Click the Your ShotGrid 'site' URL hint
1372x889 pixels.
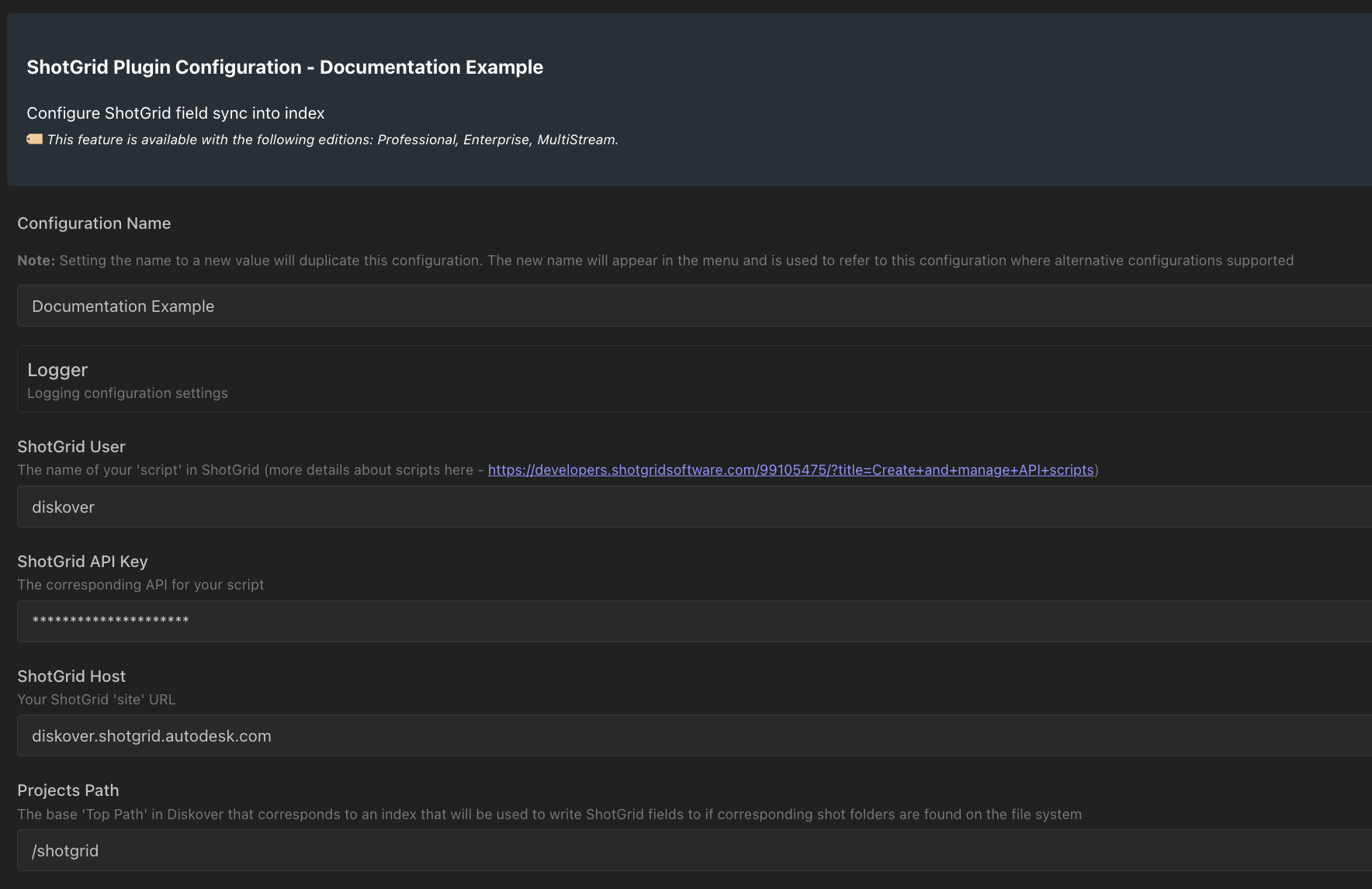(x=96, y=700)
